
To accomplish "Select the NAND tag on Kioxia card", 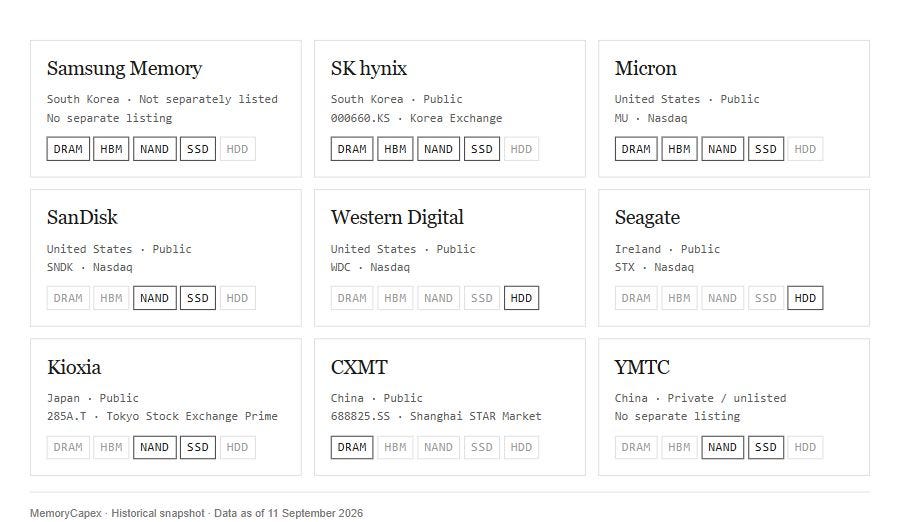I will coord(154,447).
